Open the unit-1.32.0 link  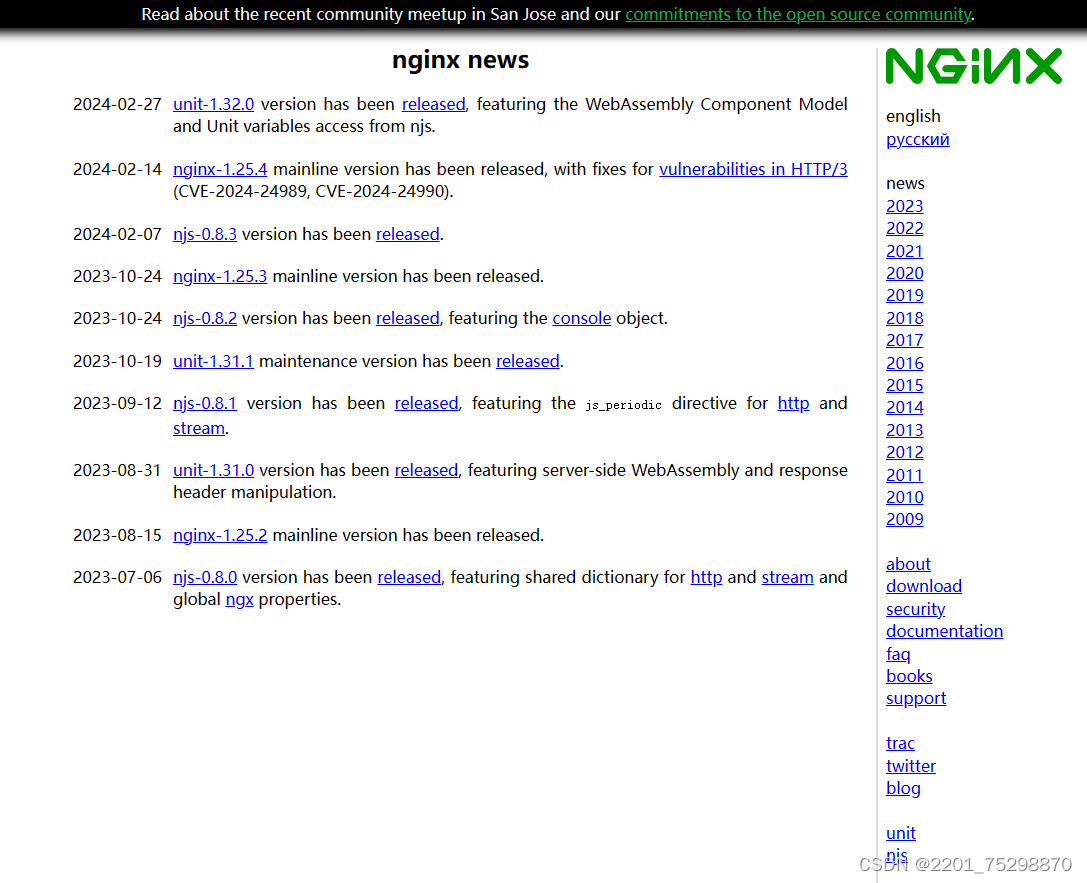point(214,104)
